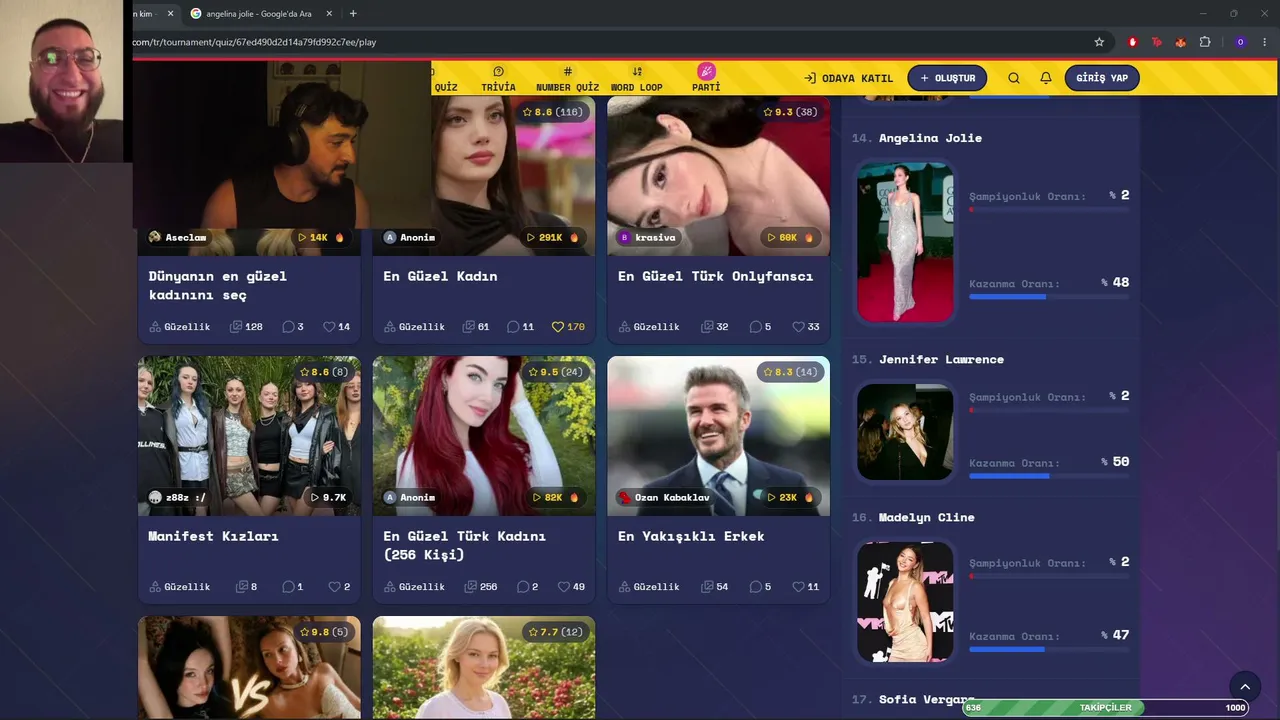Click the Güzellik tag on En Yakışıklı Erkek

[x=649, y=587]
